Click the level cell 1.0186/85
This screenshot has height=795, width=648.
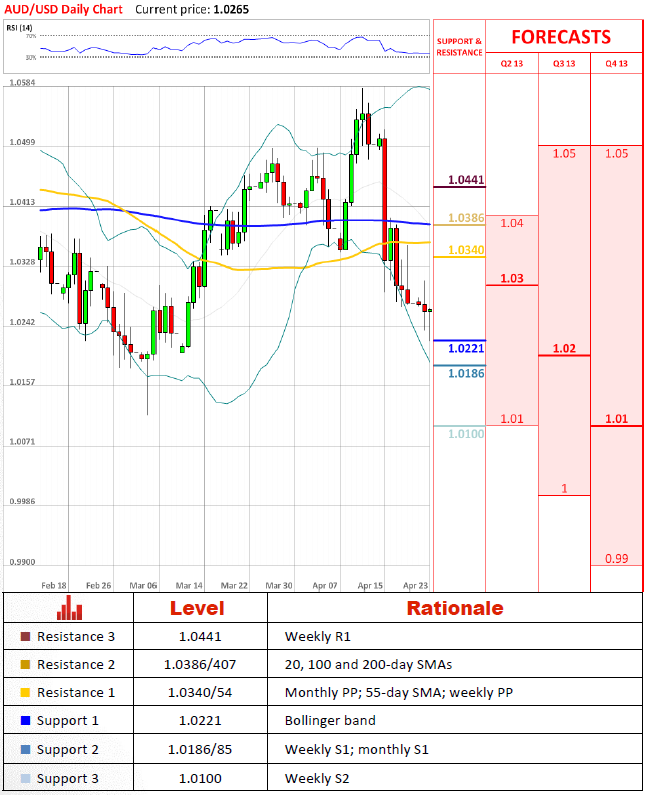point(200,750)
